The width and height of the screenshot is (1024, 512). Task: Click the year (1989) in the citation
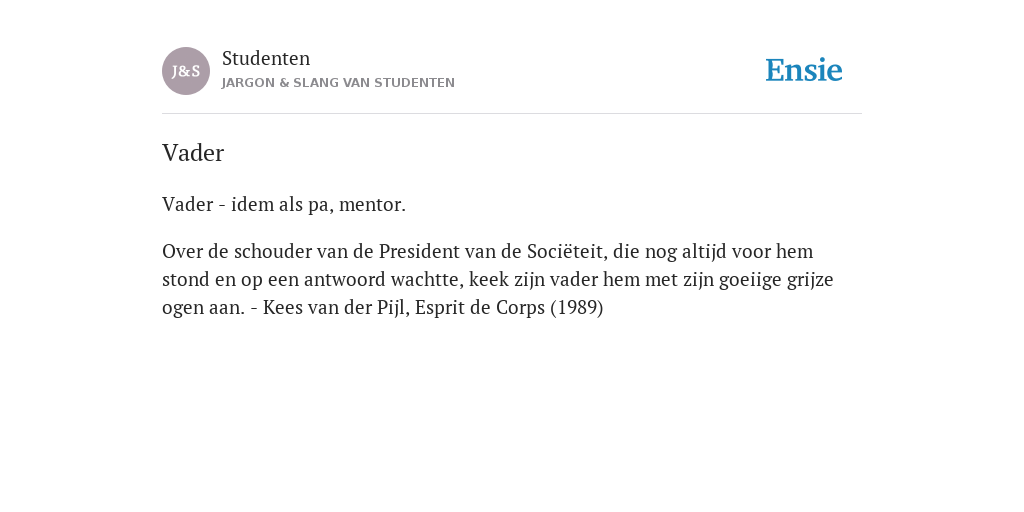tap(577, 308)
